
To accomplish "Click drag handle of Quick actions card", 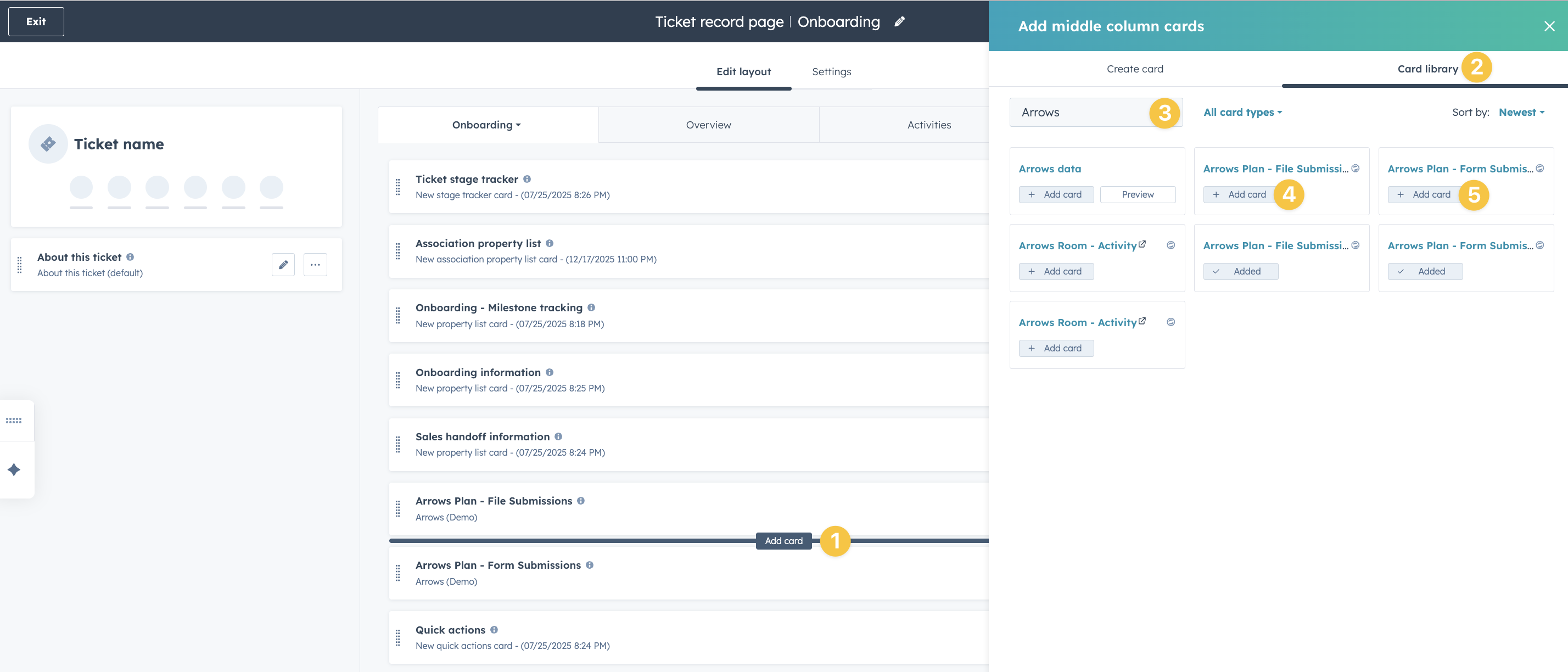I will [397, 637].
